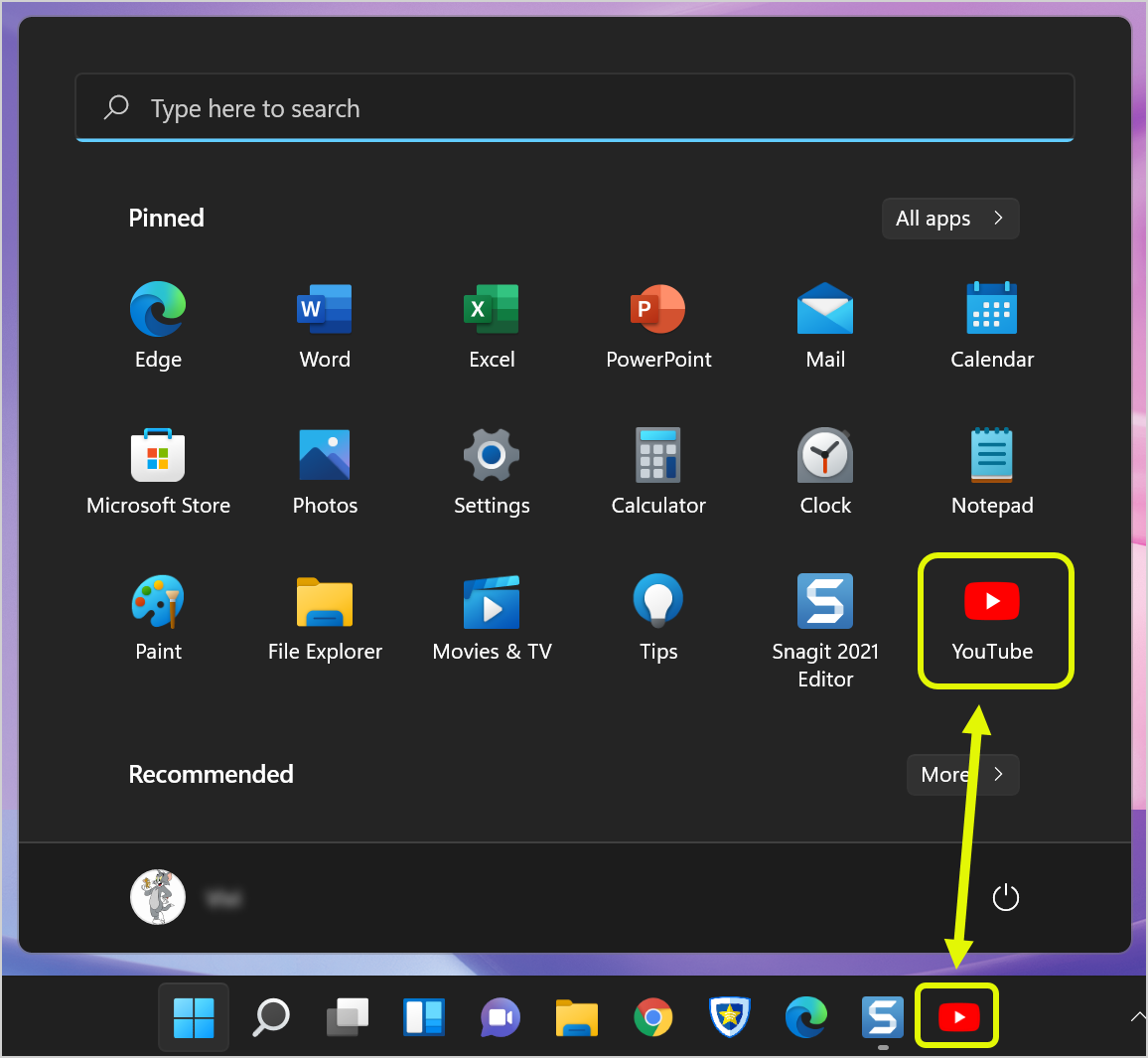
Task: Open the user account profile picture
Action: point(158,898)
